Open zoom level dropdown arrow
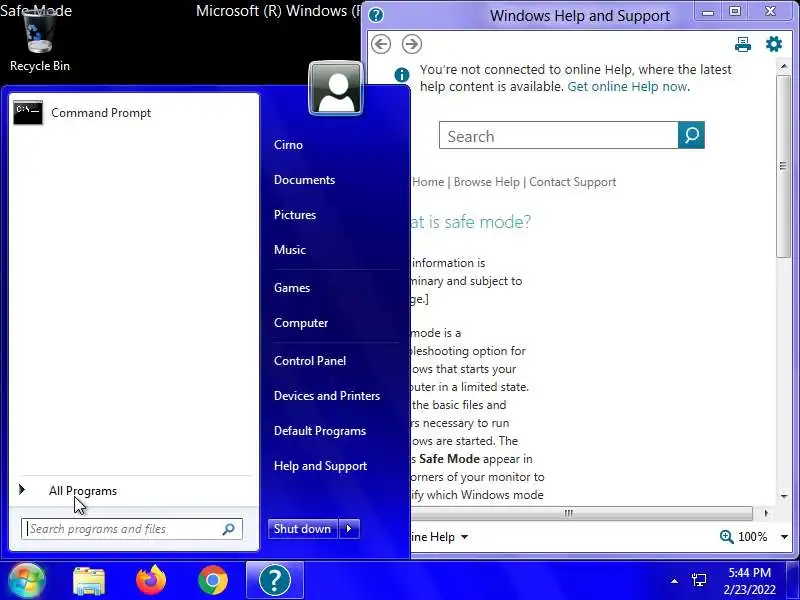The width and height of the screenshot is (800, 600). pos(784,537)
